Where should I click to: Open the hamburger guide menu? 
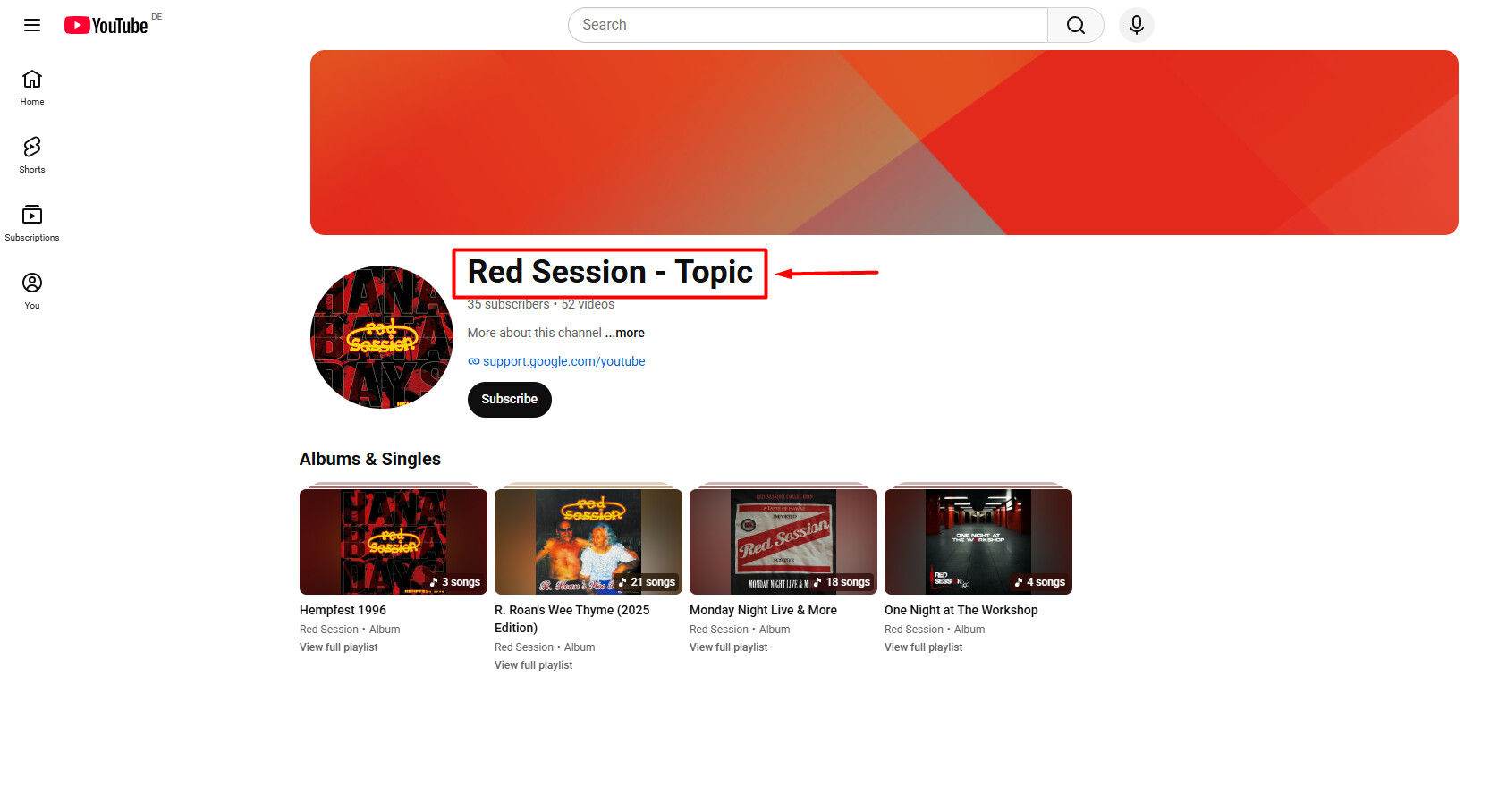[32, 25]
